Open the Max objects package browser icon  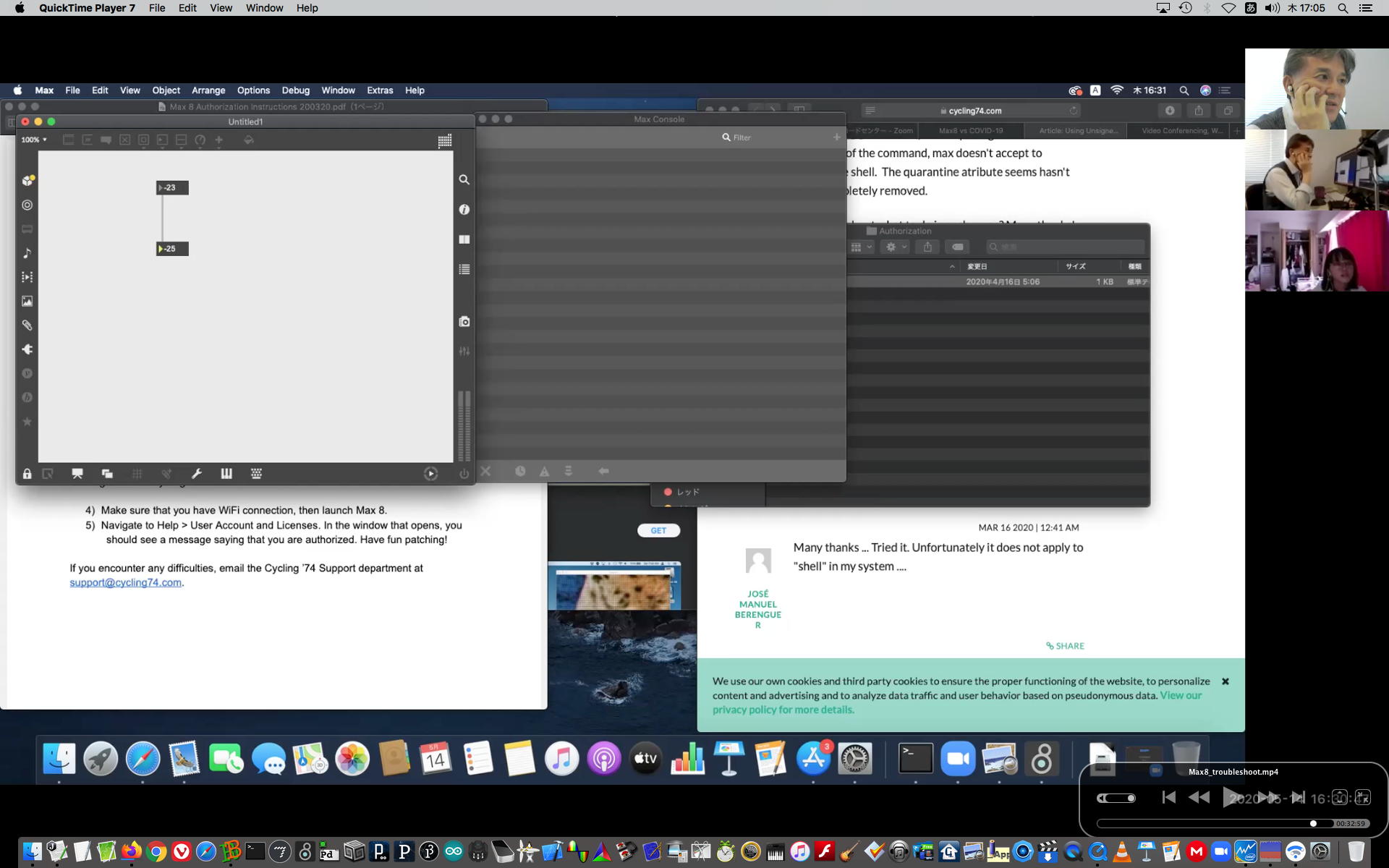point(27,180)
